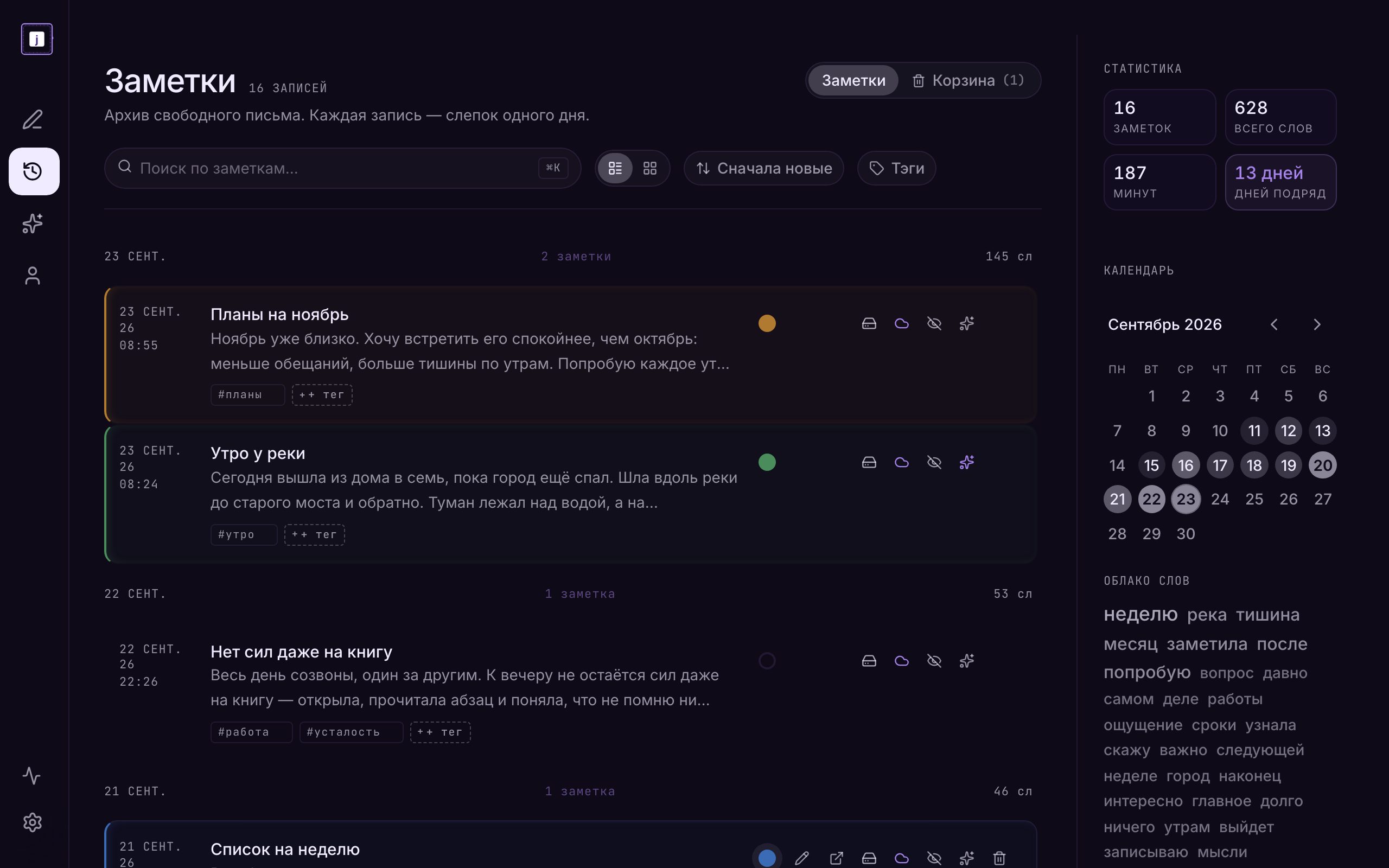Click the #планы tag
The height and width of the screenshot is (868, 1389).
click(x=248, y=395)
